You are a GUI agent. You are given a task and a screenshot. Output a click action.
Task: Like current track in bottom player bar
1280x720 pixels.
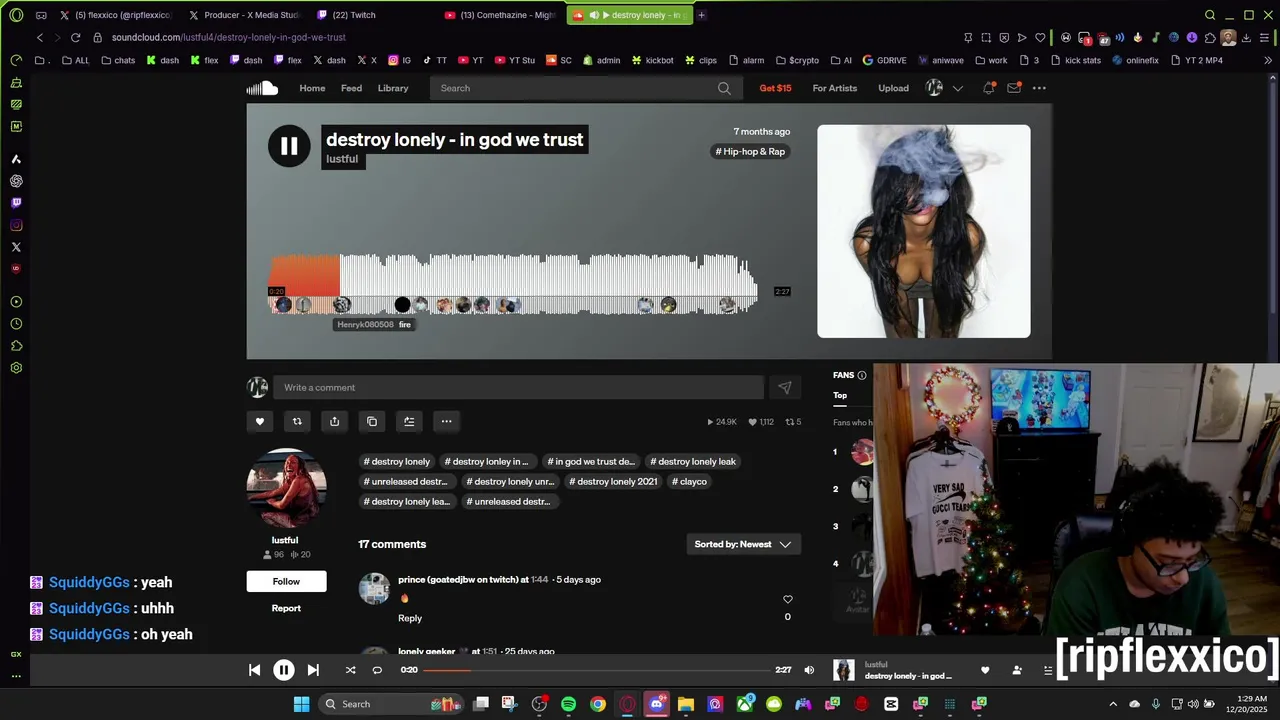985,670
